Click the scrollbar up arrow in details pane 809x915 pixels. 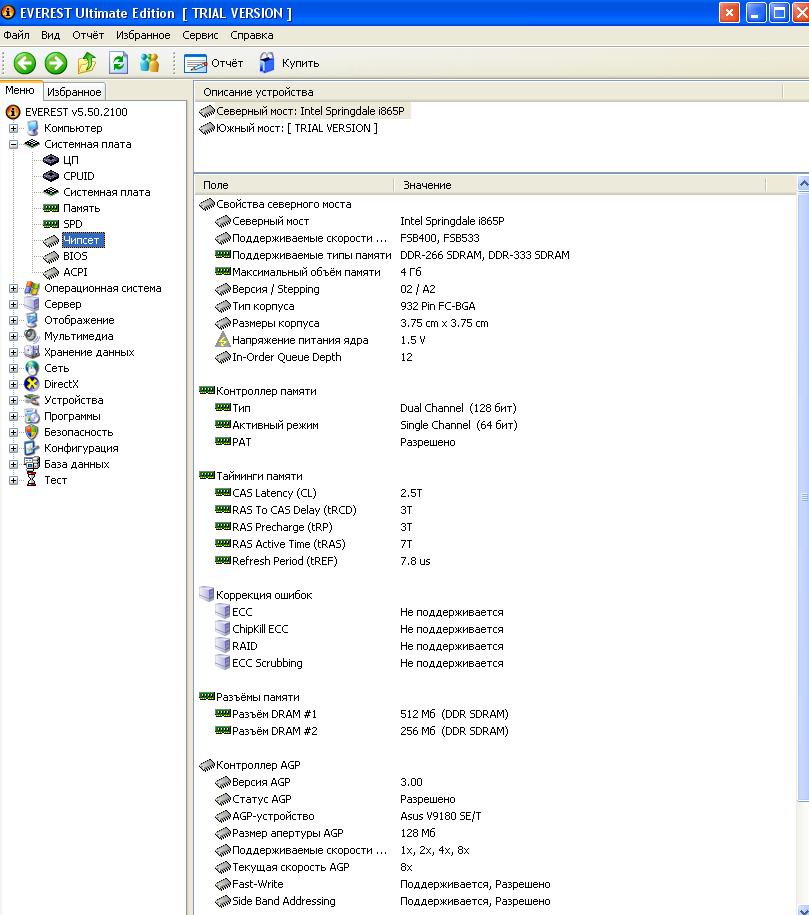[x=804, y=184]
